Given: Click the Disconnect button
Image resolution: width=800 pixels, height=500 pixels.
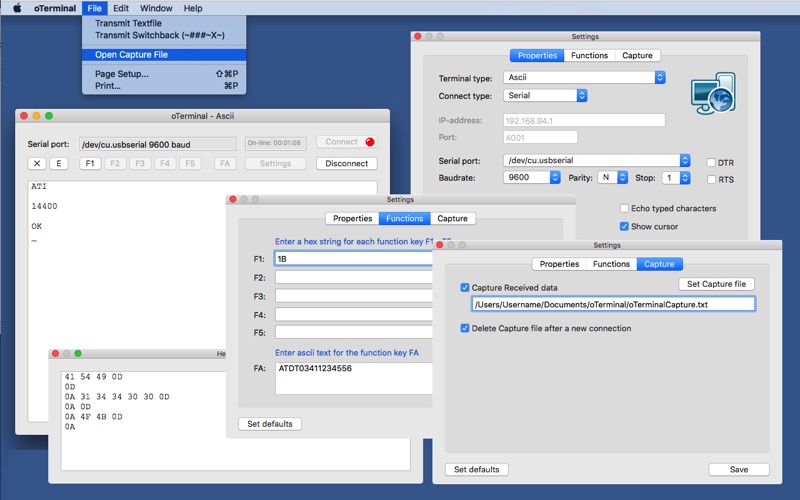Looking at the screenshot, I should click(346, 163).
